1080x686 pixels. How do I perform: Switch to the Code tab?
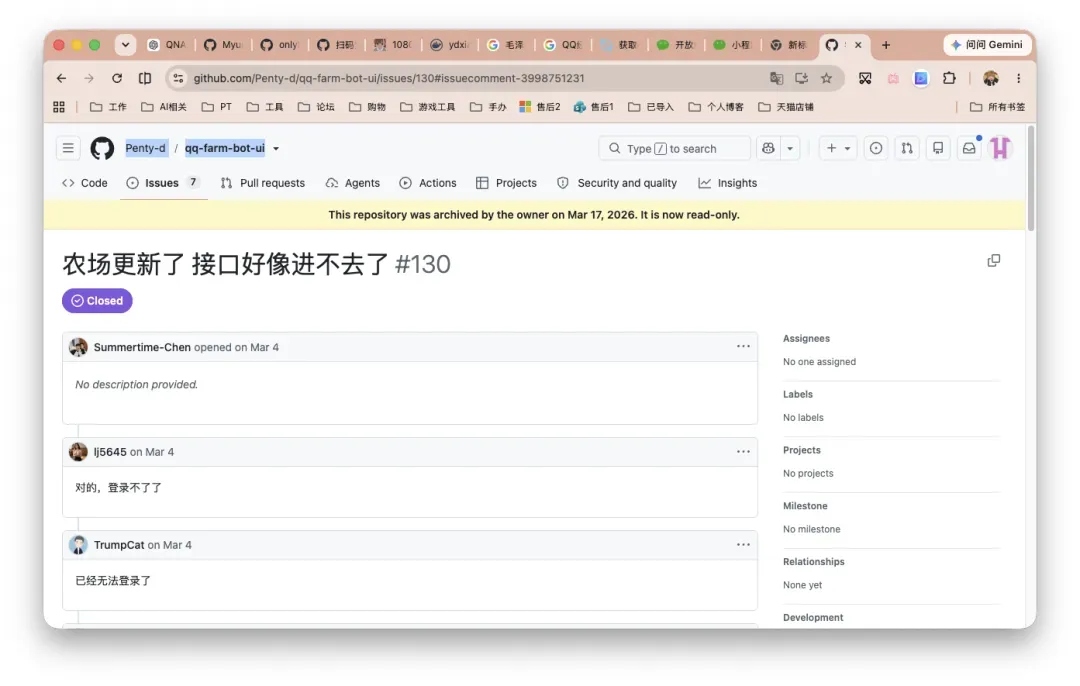[x=85, y=183]
